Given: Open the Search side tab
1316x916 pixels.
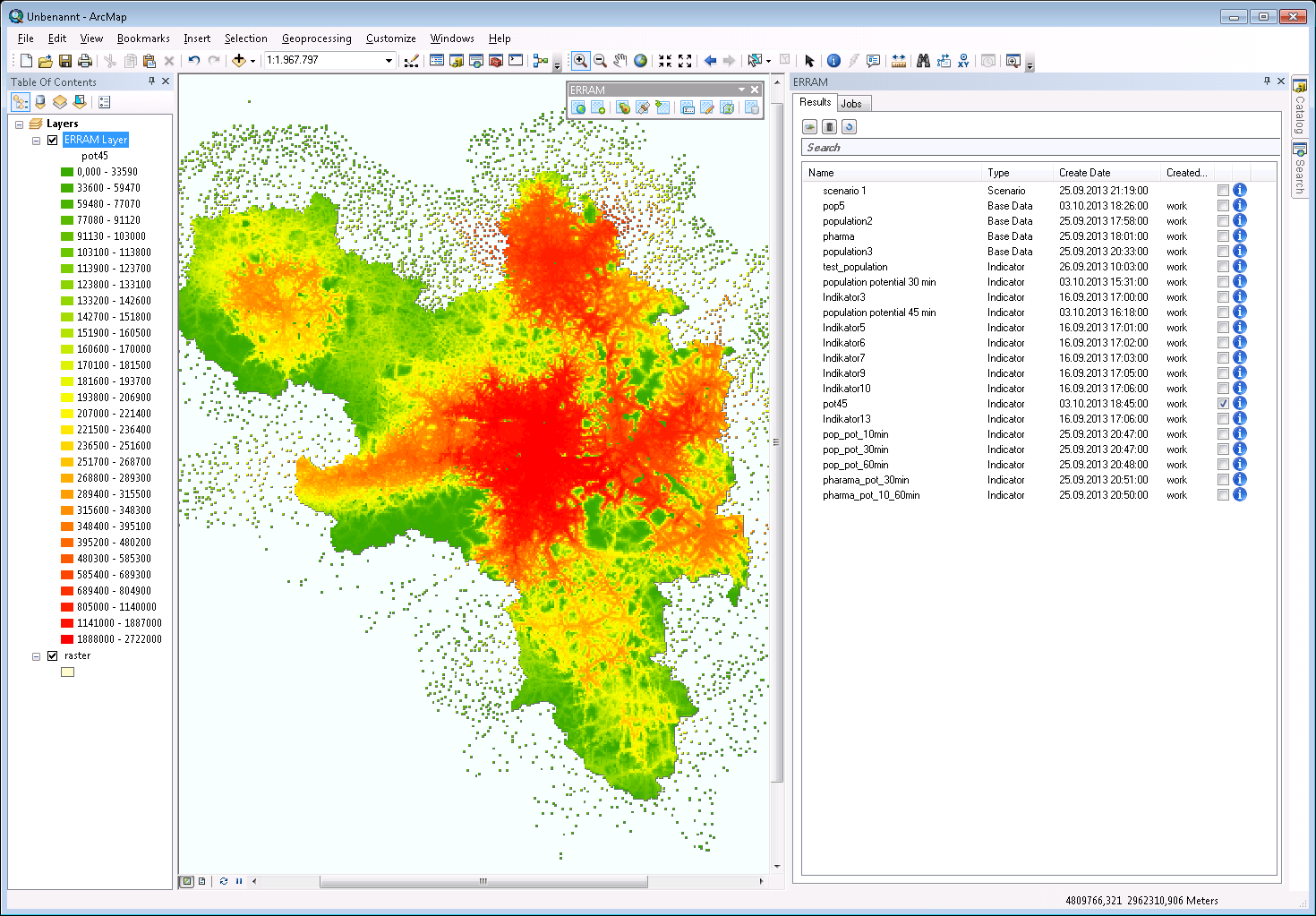Looking at the screenshot, I should pos(1300,168).
